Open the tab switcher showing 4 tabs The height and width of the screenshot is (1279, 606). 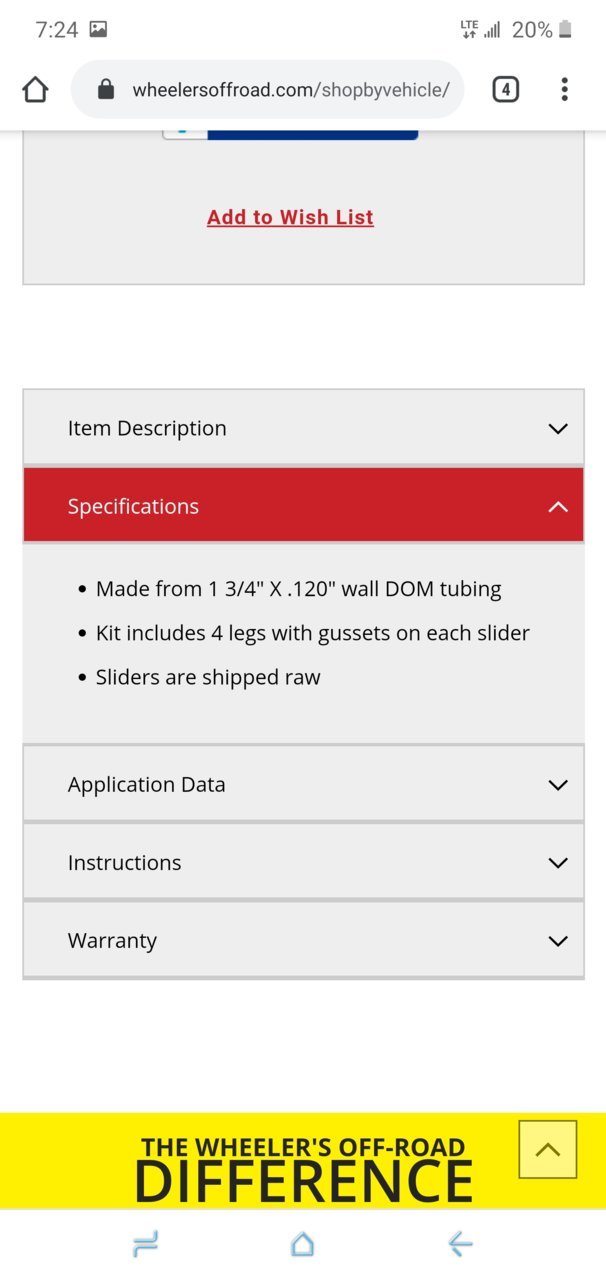(506, 90)
